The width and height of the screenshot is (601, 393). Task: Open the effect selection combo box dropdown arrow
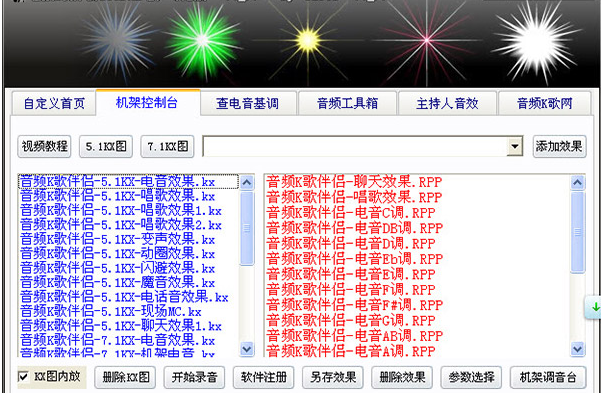coord(514,146)
